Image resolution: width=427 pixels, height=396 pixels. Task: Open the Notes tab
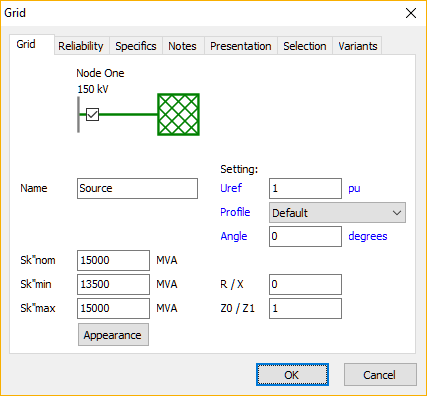[x=182, y=46]
